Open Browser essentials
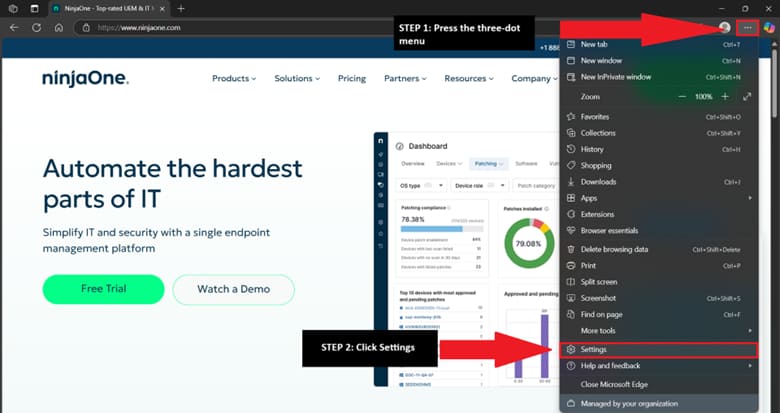The height and width of the screenshot is (413, 780). pyautogui.click(x=659, y=231)
